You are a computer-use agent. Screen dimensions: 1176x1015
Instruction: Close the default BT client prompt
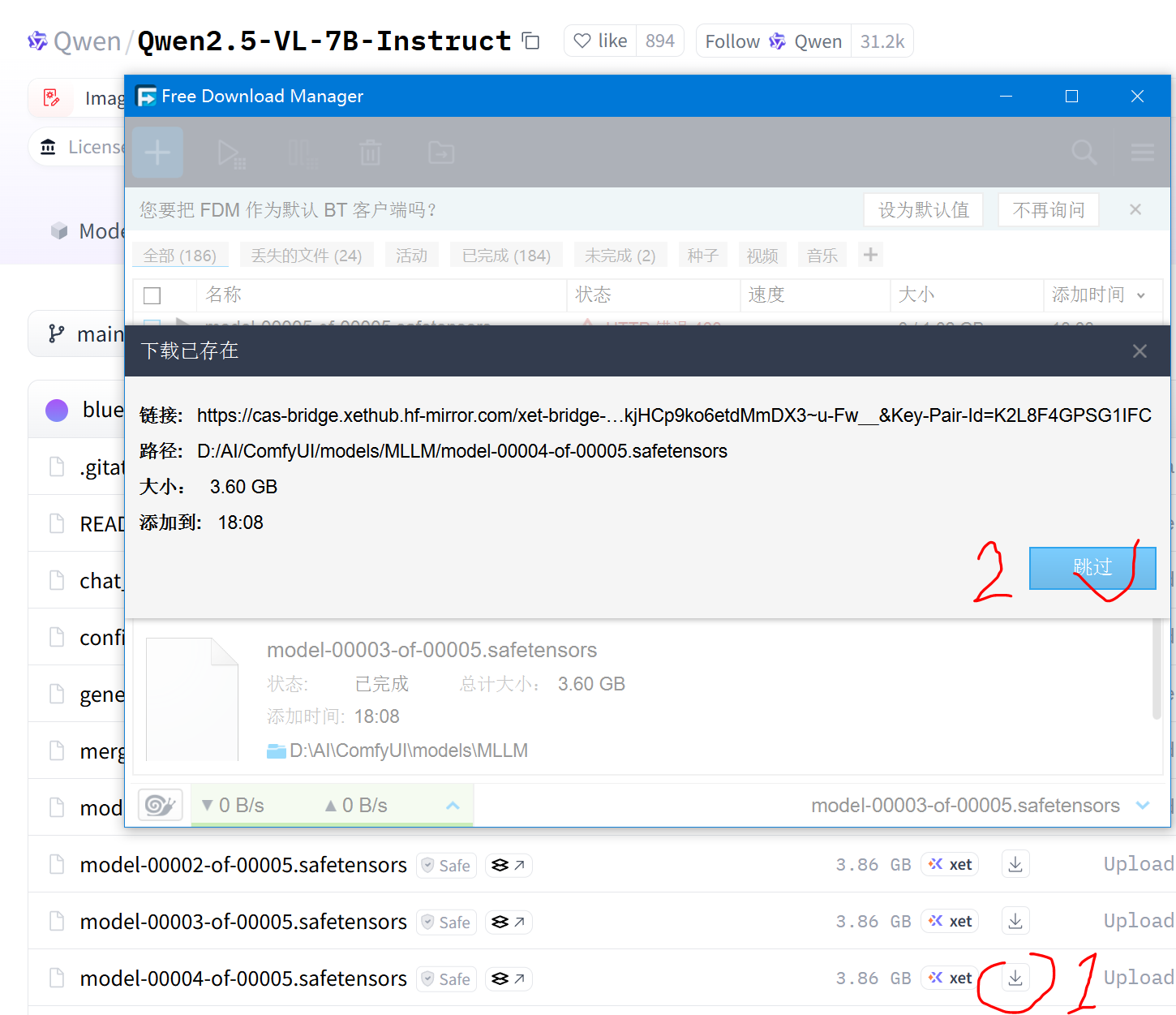coord(1135,209)
